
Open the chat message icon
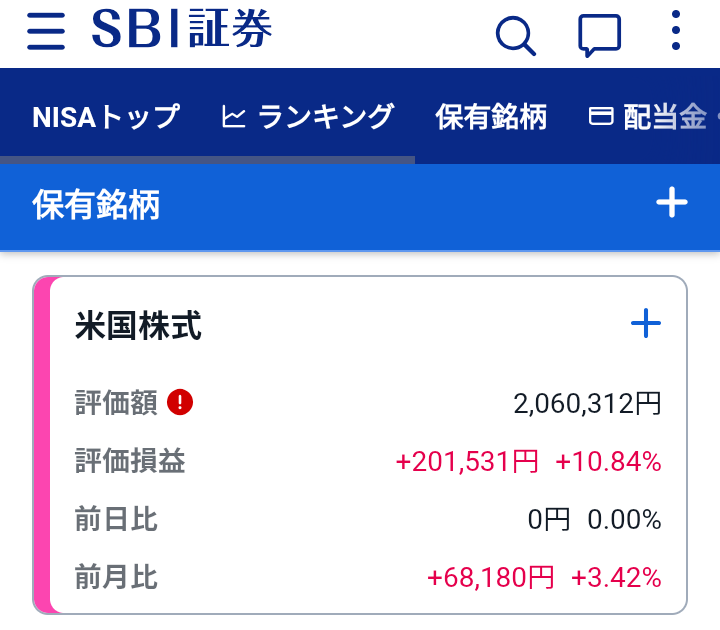[599, 35]
